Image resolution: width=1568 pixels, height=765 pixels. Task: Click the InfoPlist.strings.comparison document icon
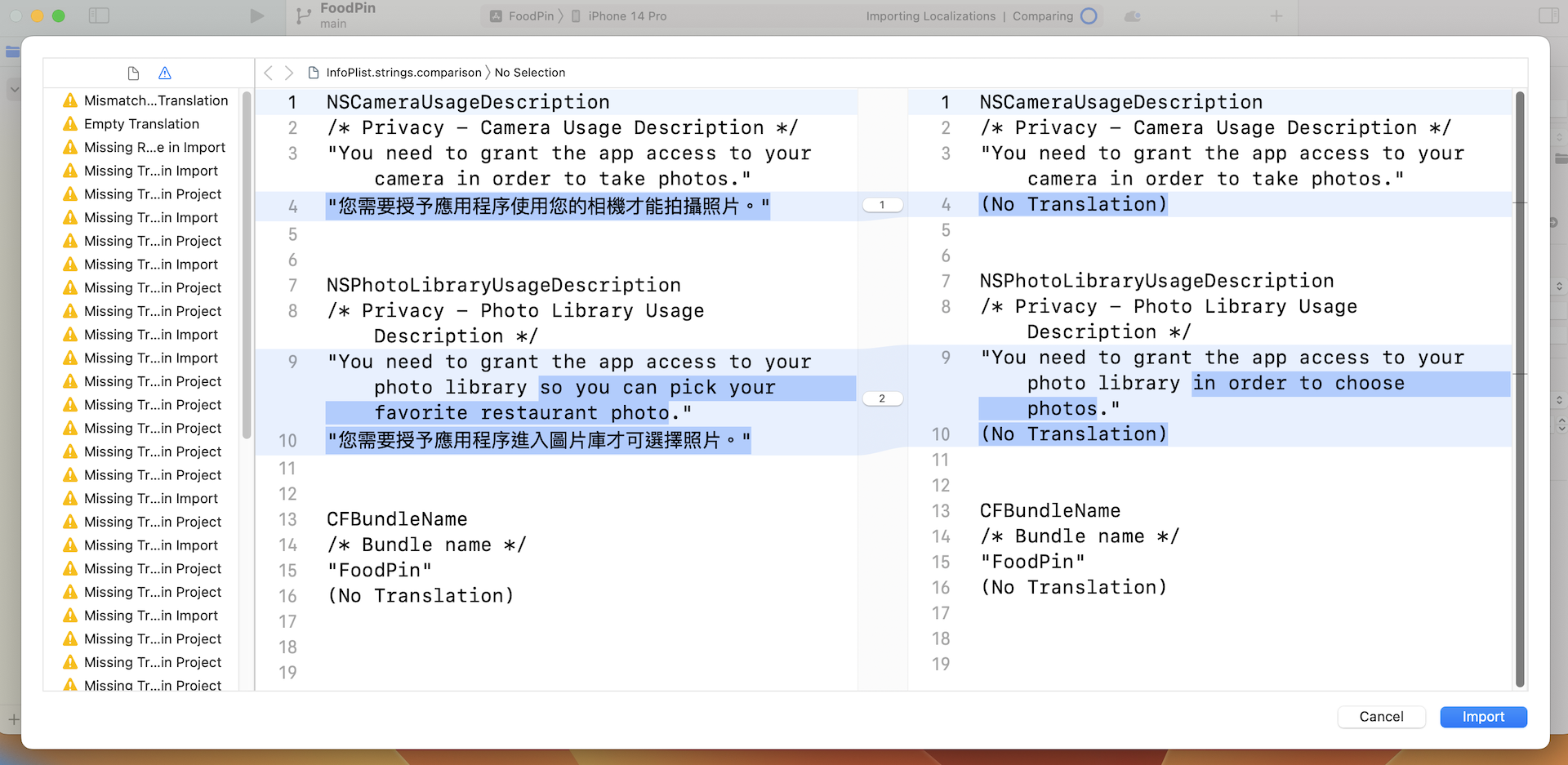tap(314, 73)
